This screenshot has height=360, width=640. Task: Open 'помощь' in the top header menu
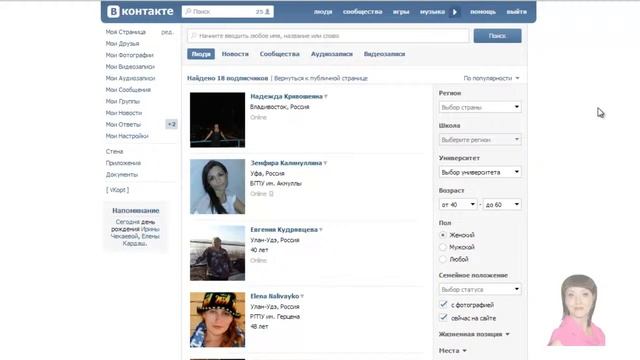(483, 12)
